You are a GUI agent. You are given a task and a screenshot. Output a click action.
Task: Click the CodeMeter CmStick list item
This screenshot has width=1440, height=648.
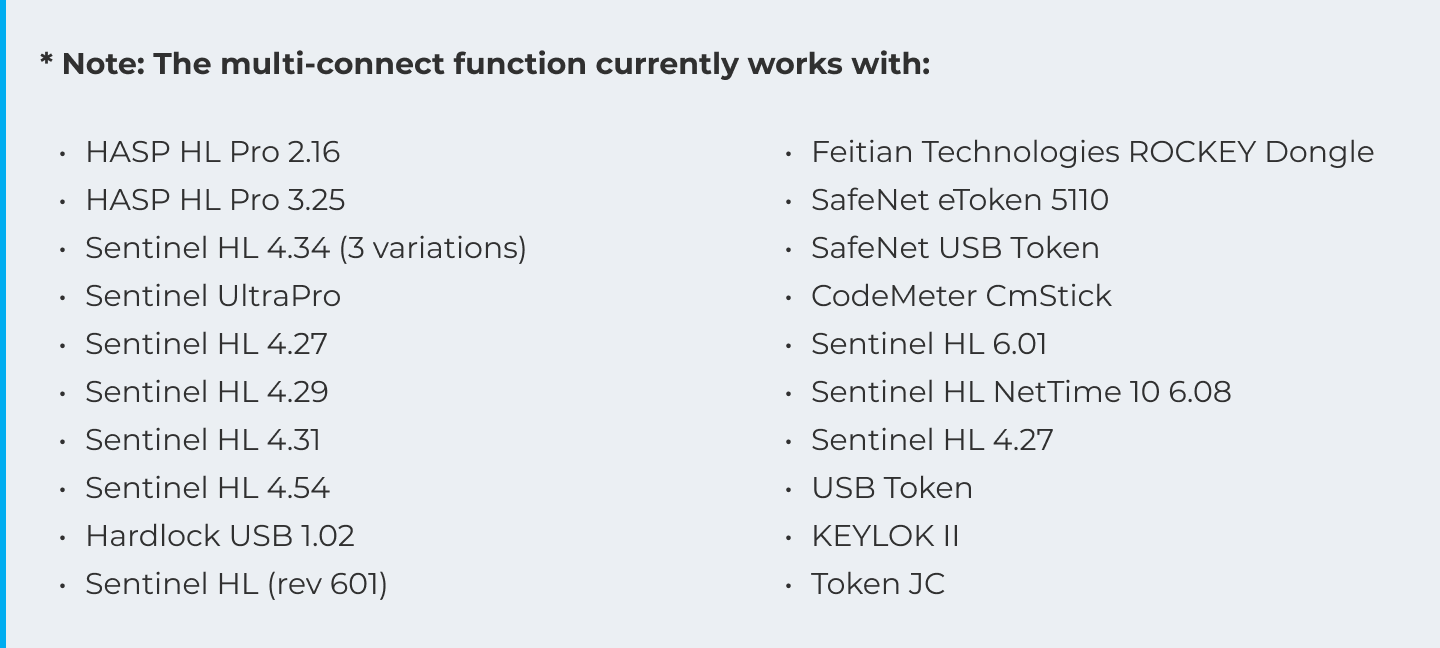pos(961,296)
